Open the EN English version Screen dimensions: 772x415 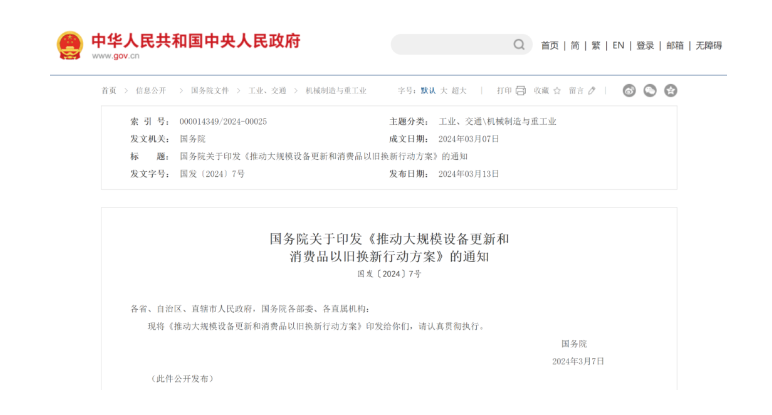coord(618,45)
